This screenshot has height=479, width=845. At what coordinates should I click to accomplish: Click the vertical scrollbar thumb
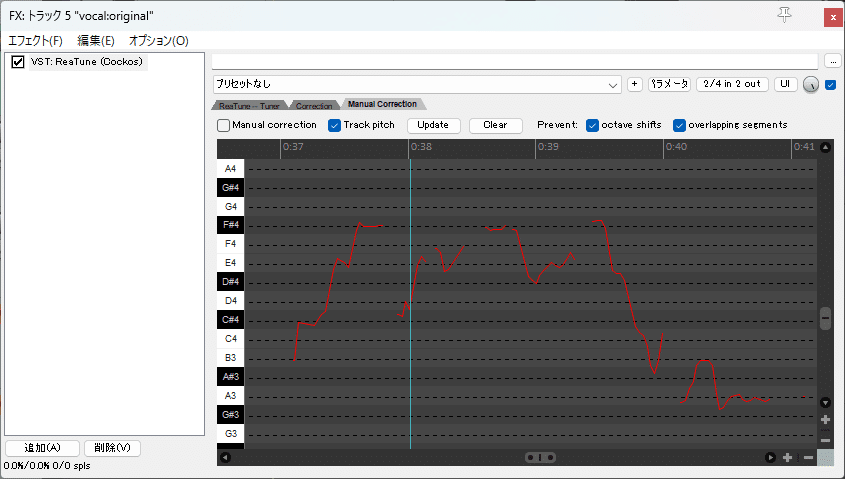click(x=825, y=318)
